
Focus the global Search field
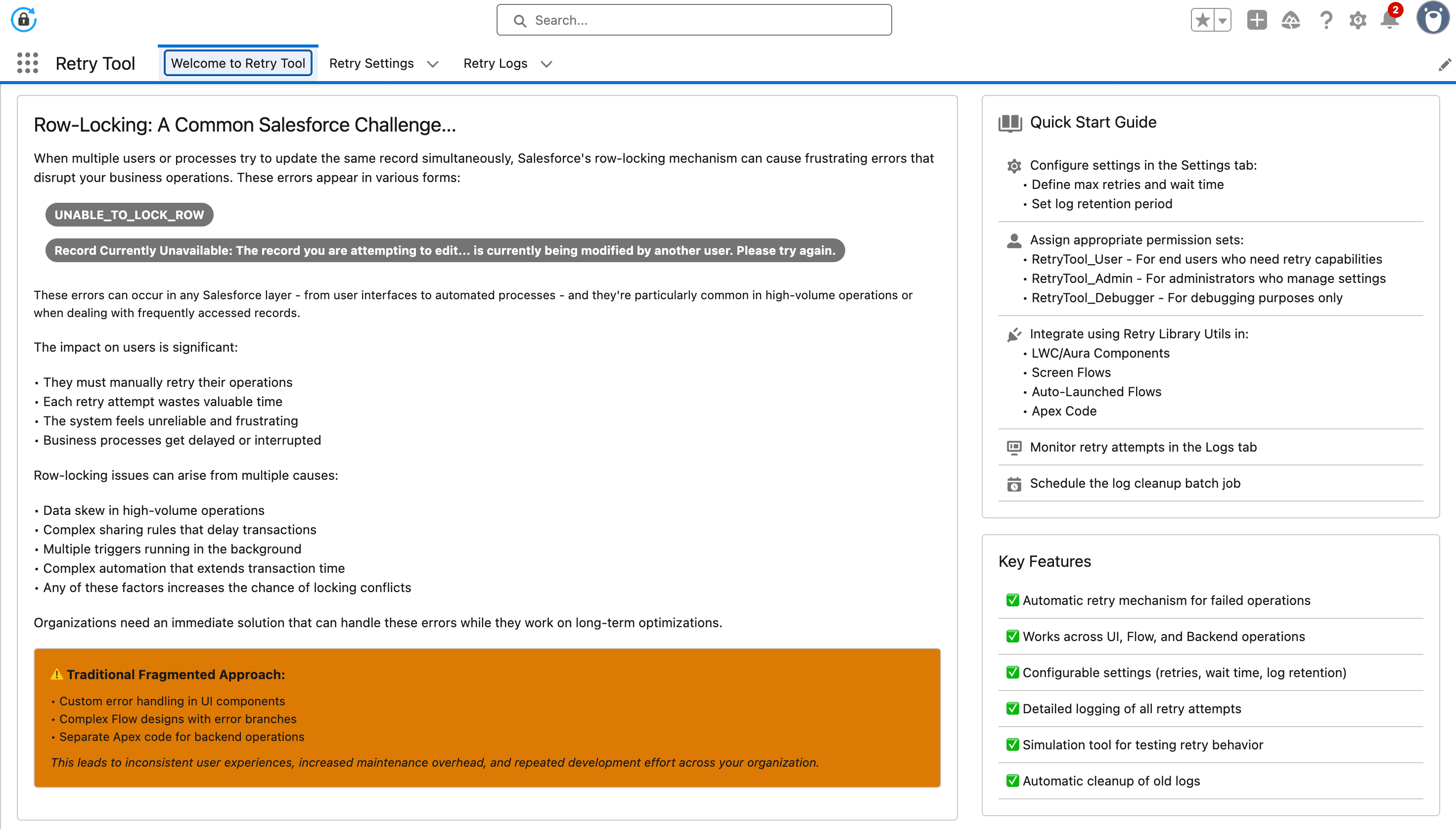coord(694,20)
